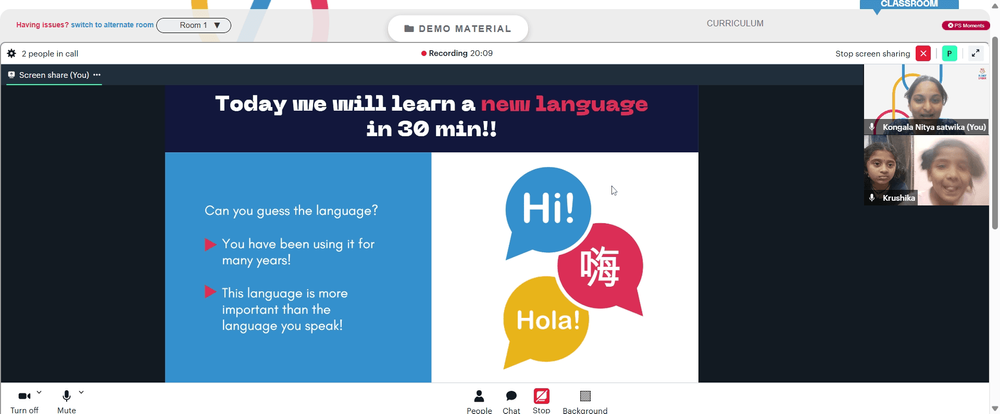Click Kongala Nitya satwika video thumbnail
The height and width of the screenshot is (414, 1000).
coord(926,100)
